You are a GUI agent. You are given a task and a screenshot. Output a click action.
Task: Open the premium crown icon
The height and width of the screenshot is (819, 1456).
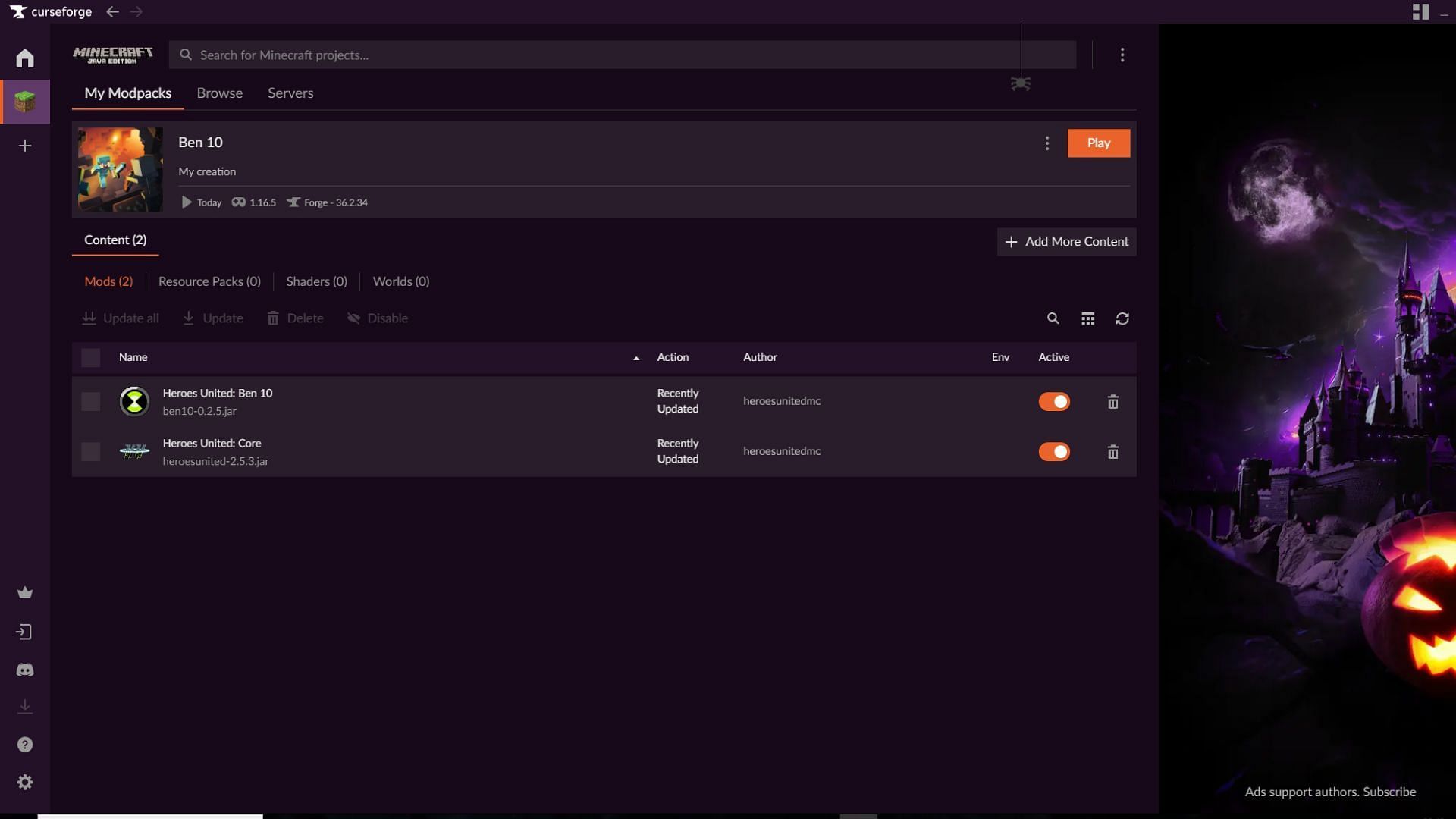25,592
